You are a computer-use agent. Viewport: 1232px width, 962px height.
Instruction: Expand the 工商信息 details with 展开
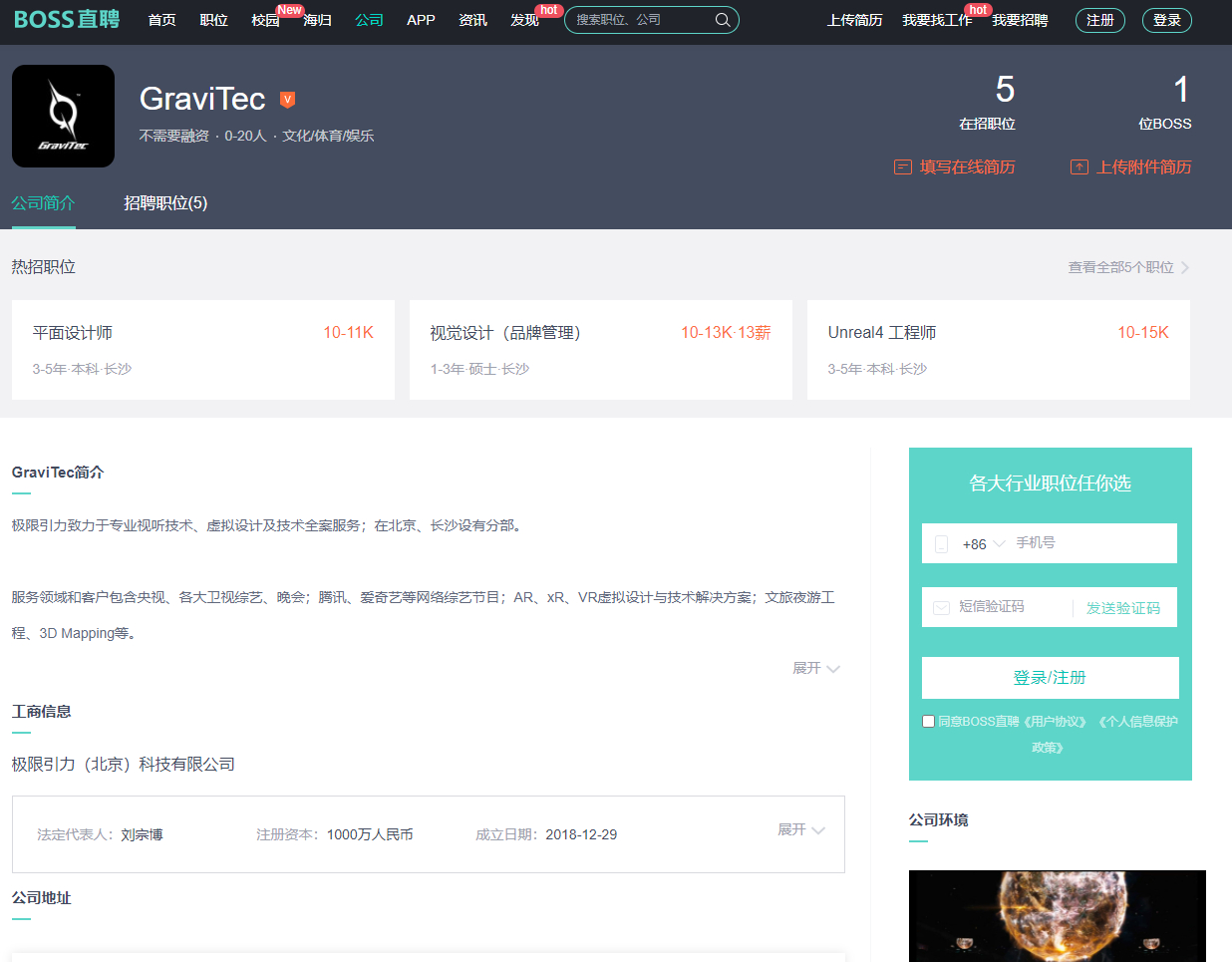(801, 829)
